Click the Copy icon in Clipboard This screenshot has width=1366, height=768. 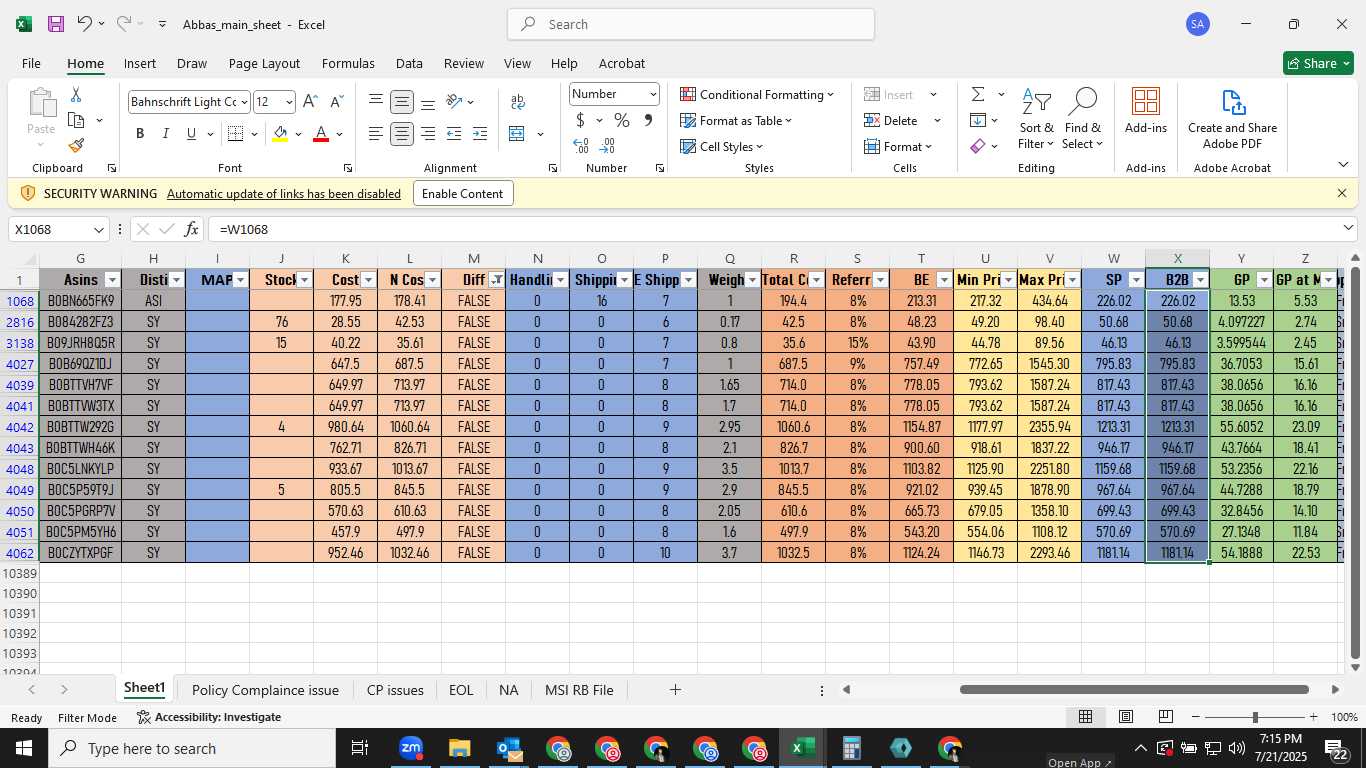[76, 120]
